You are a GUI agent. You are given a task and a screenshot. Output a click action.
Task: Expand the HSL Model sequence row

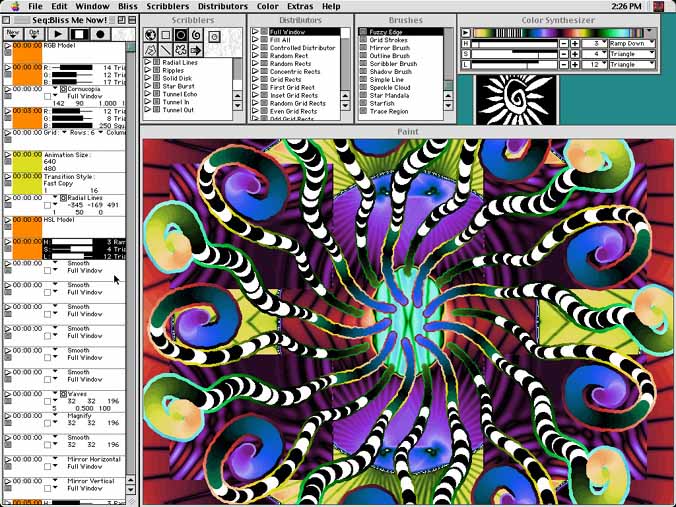[x=7, y=220]
